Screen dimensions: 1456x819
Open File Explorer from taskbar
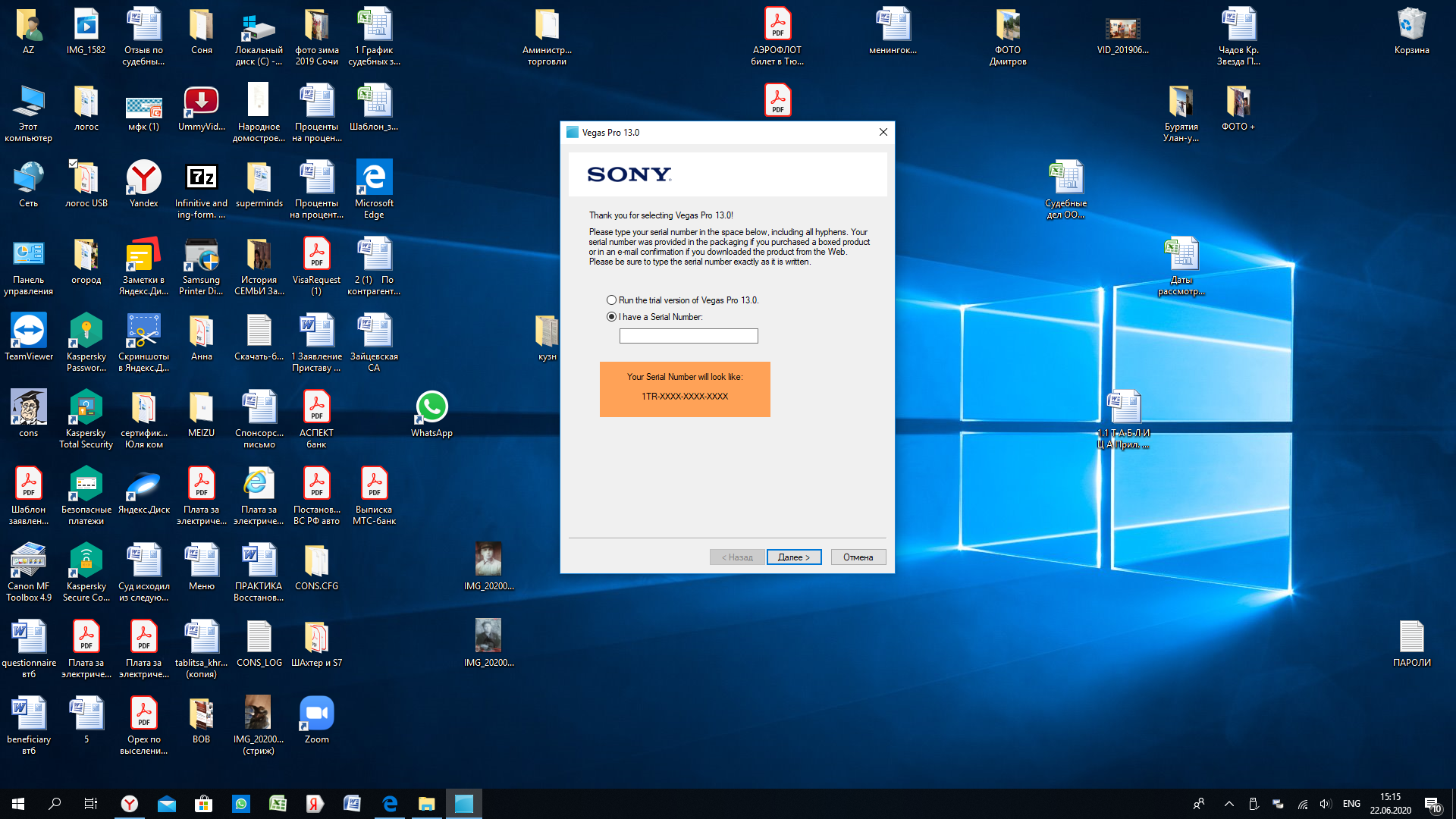[x=427, y=804]
